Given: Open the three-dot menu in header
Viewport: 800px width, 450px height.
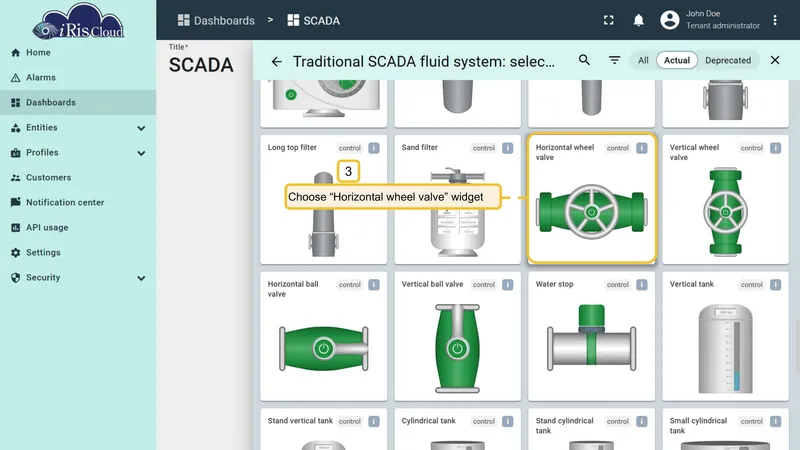Looking at the screenshot, I should [x=774, y=20].
